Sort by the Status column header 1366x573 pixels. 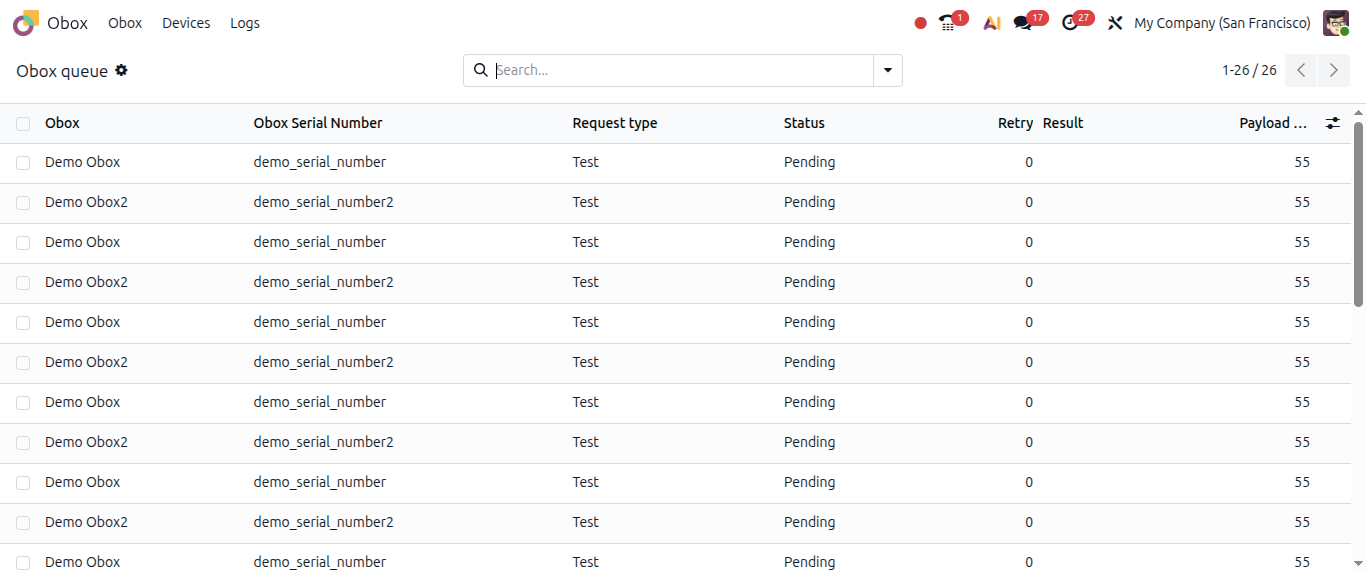point(804,123)
